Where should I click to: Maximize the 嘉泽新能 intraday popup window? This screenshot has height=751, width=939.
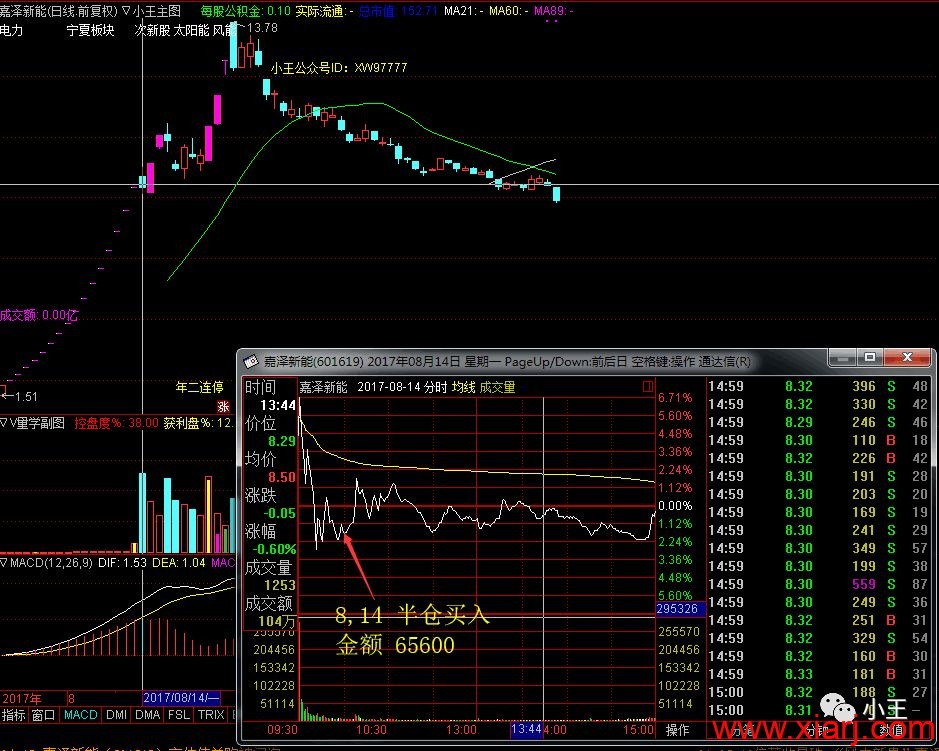click(870, 358)
